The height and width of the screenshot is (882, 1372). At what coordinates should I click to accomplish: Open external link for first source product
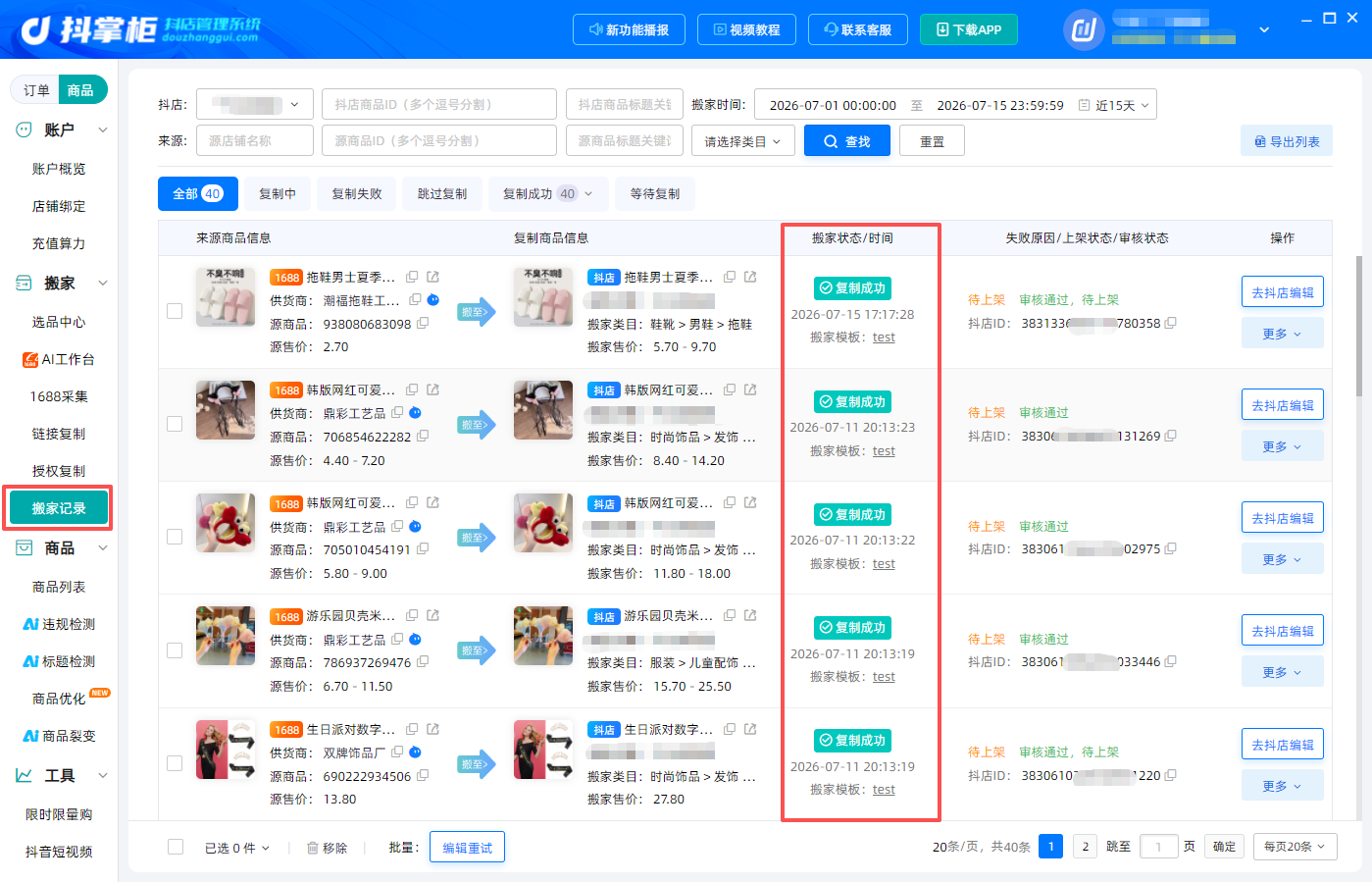click(x=432, y=277)
